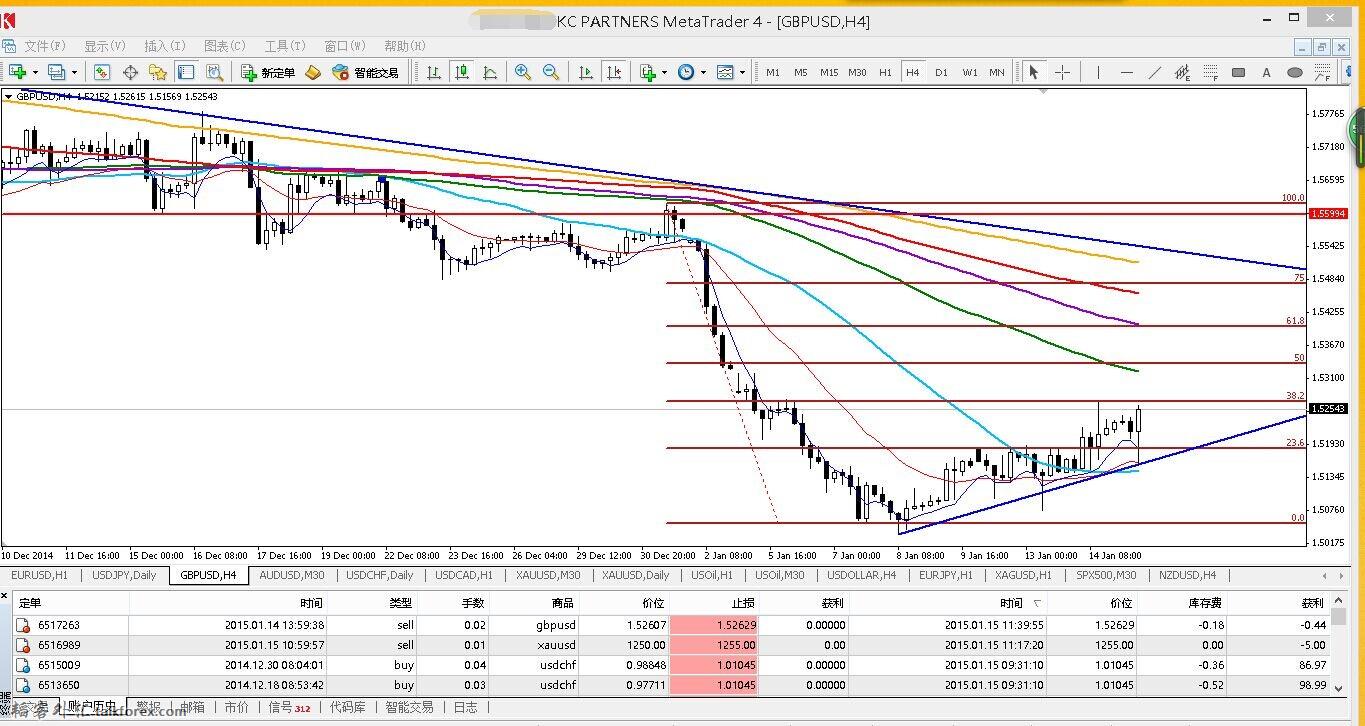Select the Trendline drawing tool
The height and width of the screenshot is (726, 1365).
(x=1155, y=72)
